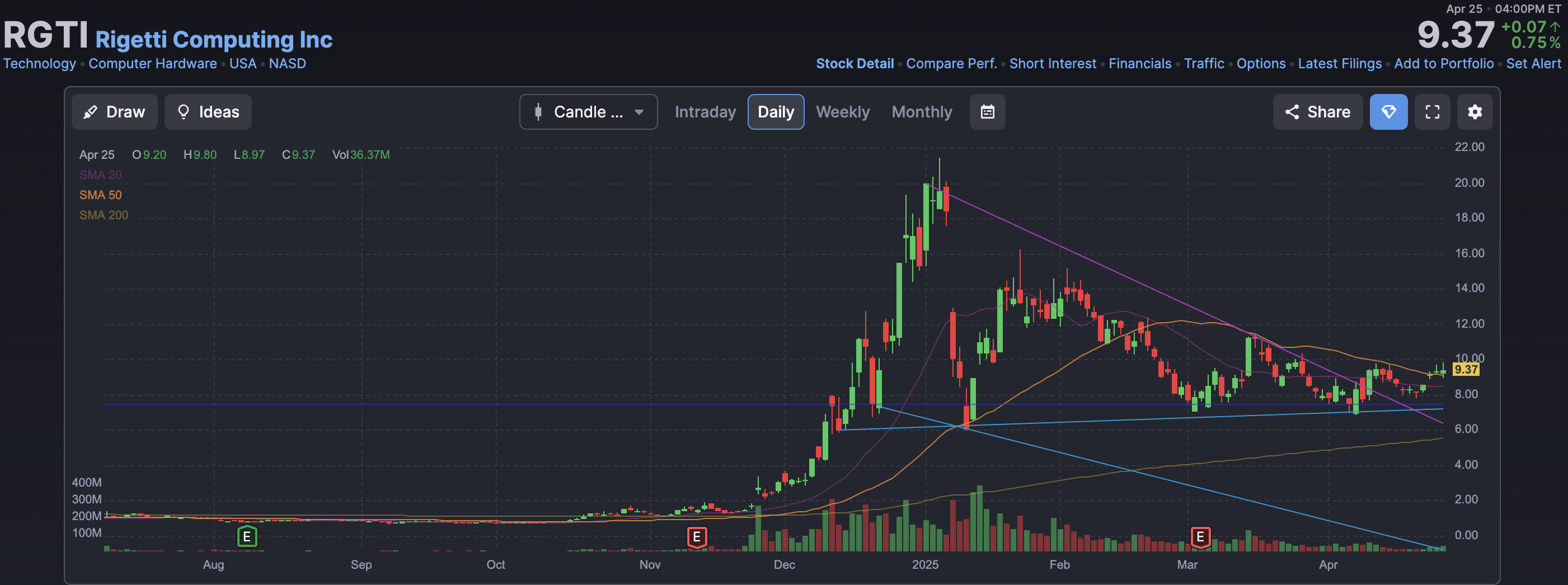Expand the Candle chart type dropdown
1568x585 pixels.
pos(588,112)
